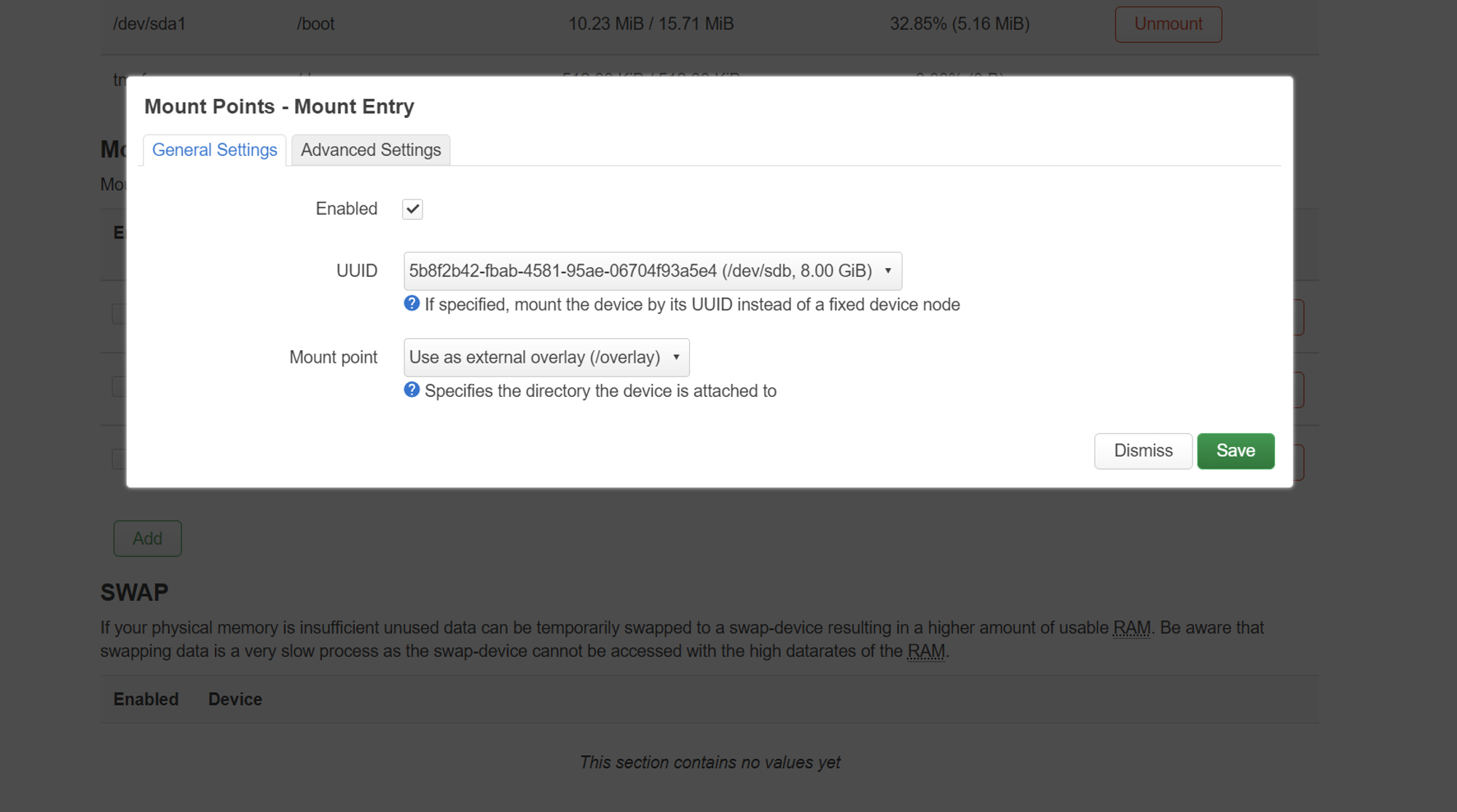This screenshot has width=1457, height=812.
Task: Click the help icon under Mount point
Action: pos(412,390)
